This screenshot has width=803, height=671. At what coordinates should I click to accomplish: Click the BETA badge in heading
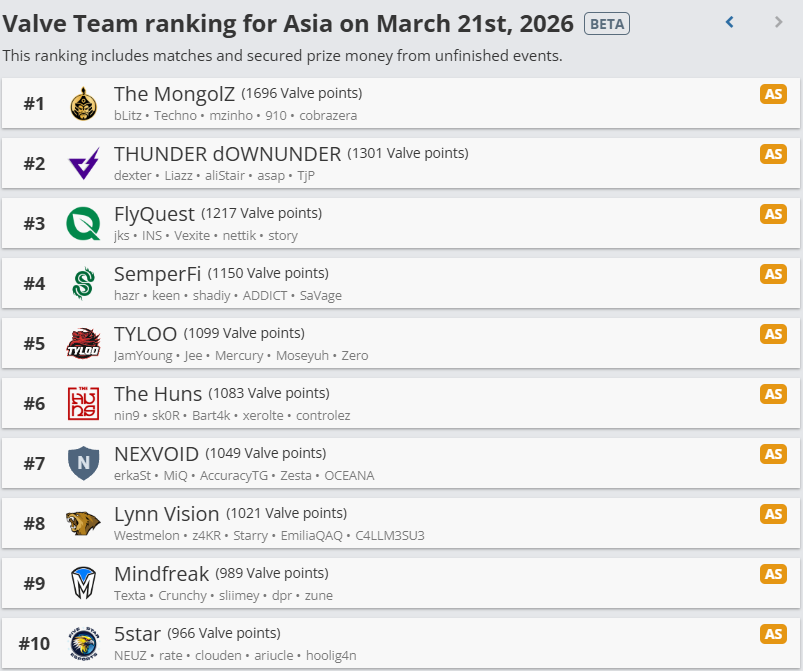click(607, 23)
